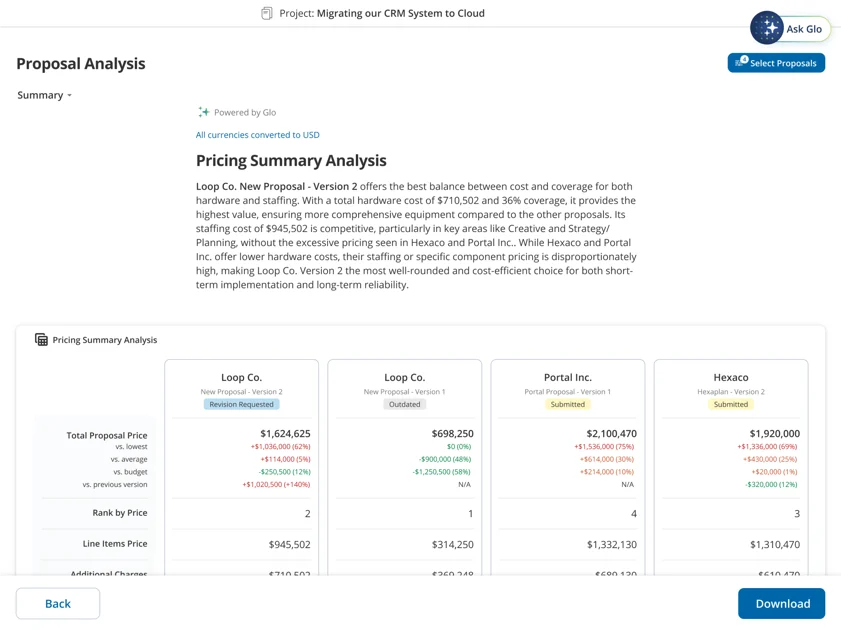Open the Summary dropdown
Viewport: 841px width, 630px height.
43,95
